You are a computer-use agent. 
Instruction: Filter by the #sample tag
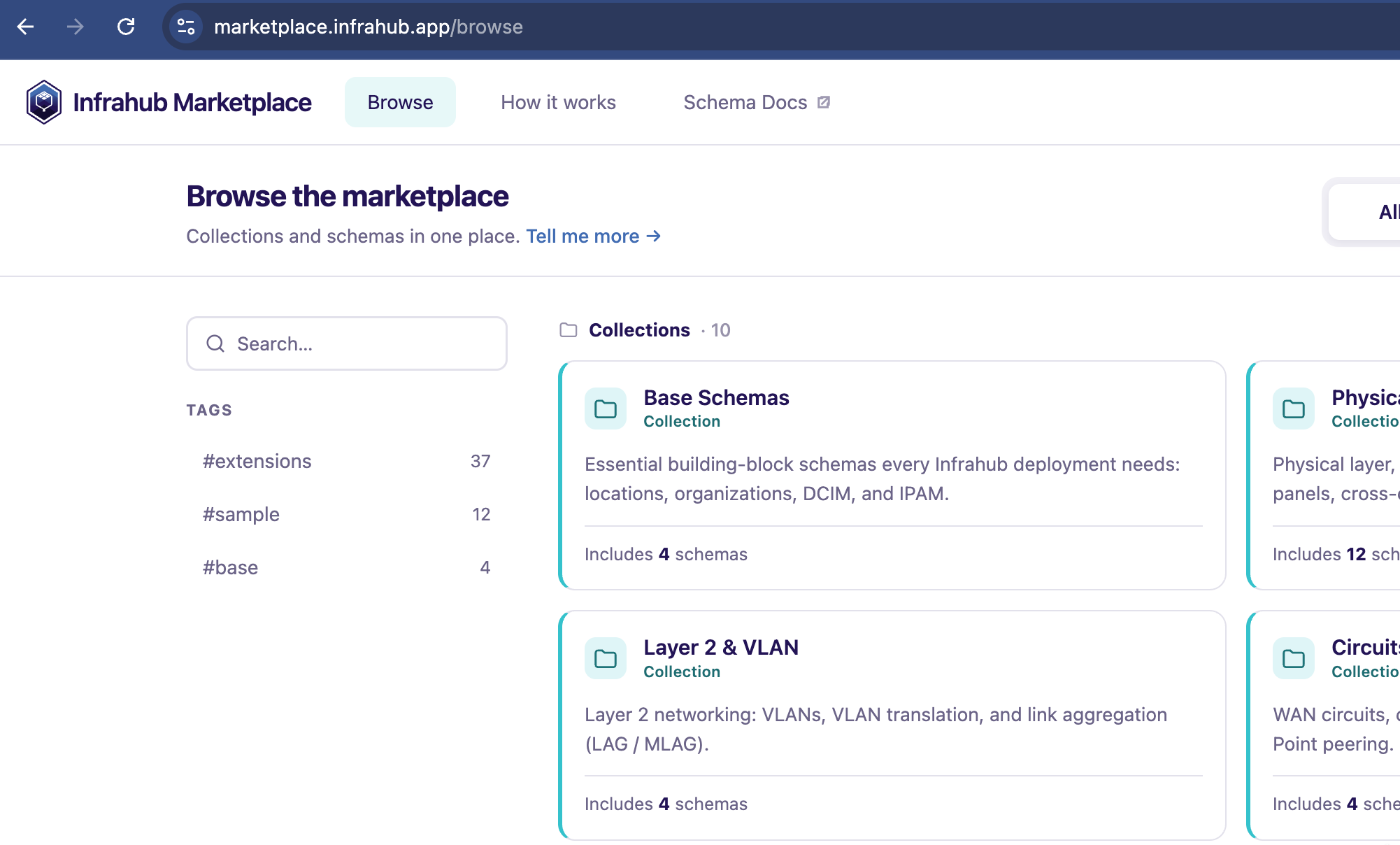347,514
